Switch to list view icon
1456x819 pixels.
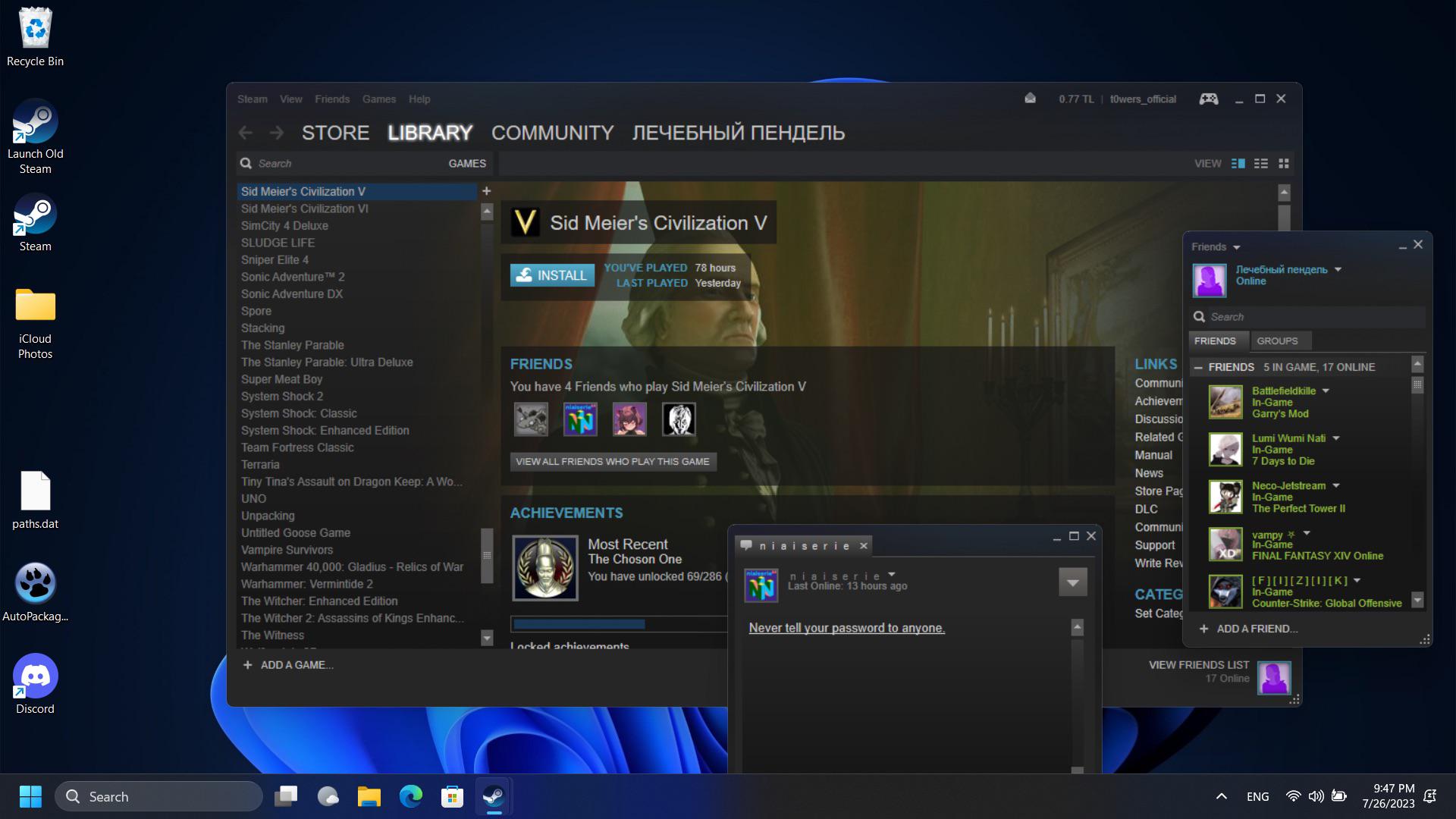pyautogui.click(x=1261, y=164)
